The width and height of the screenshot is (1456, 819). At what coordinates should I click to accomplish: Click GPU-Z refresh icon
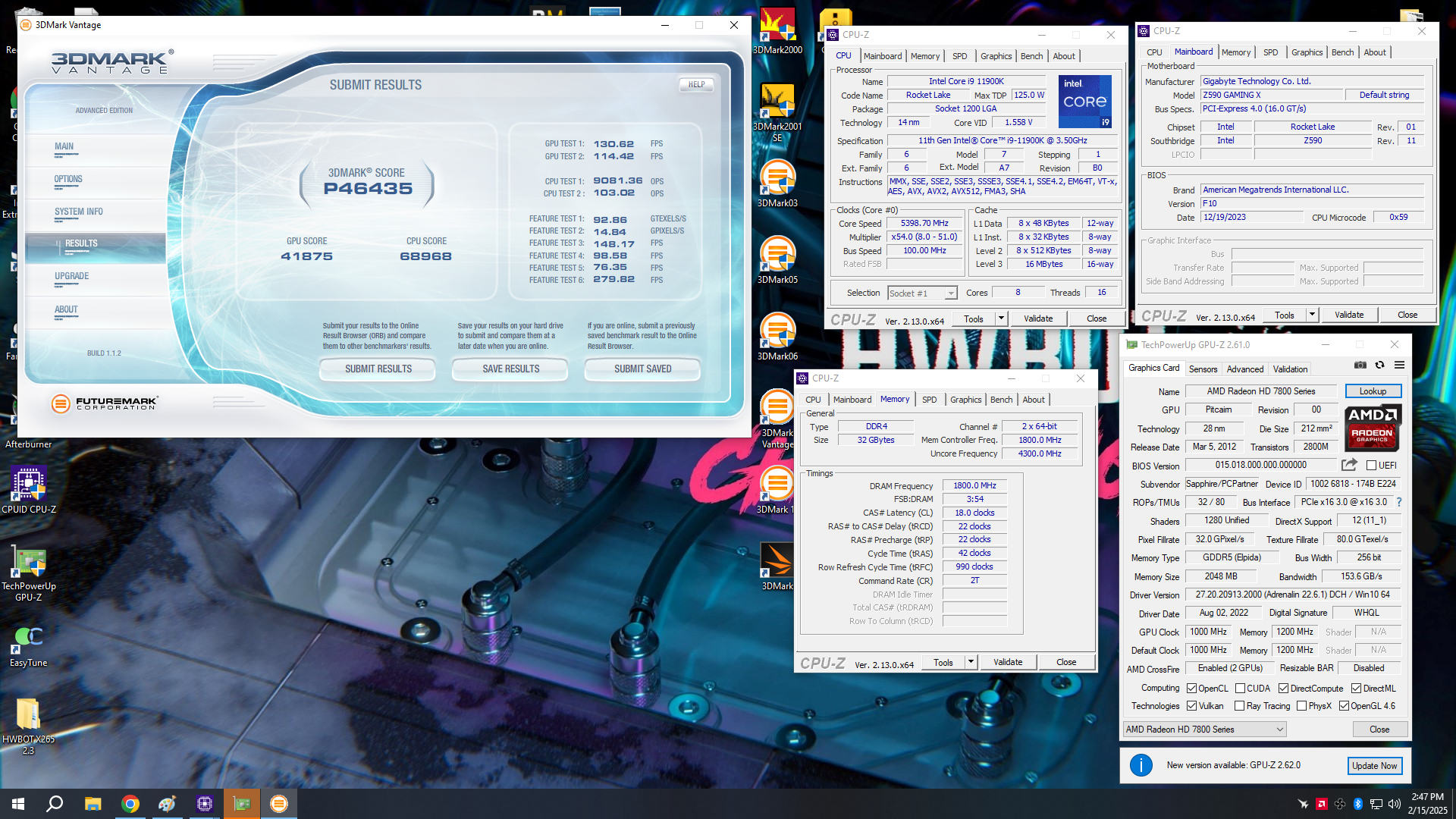pos(1380,366)
